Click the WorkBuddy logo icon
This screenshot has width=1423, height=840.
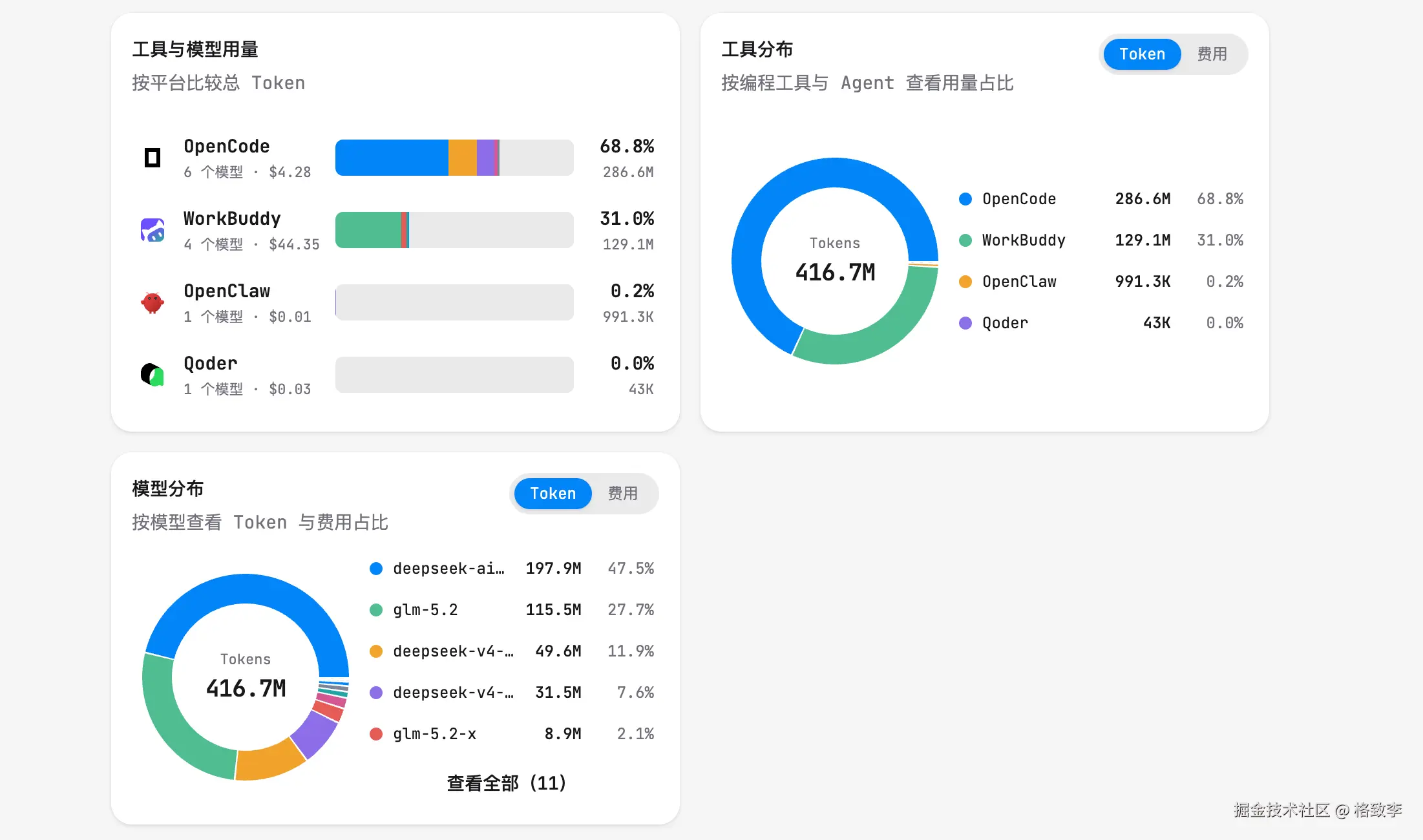pyautogui.click(x=153, y=230)
